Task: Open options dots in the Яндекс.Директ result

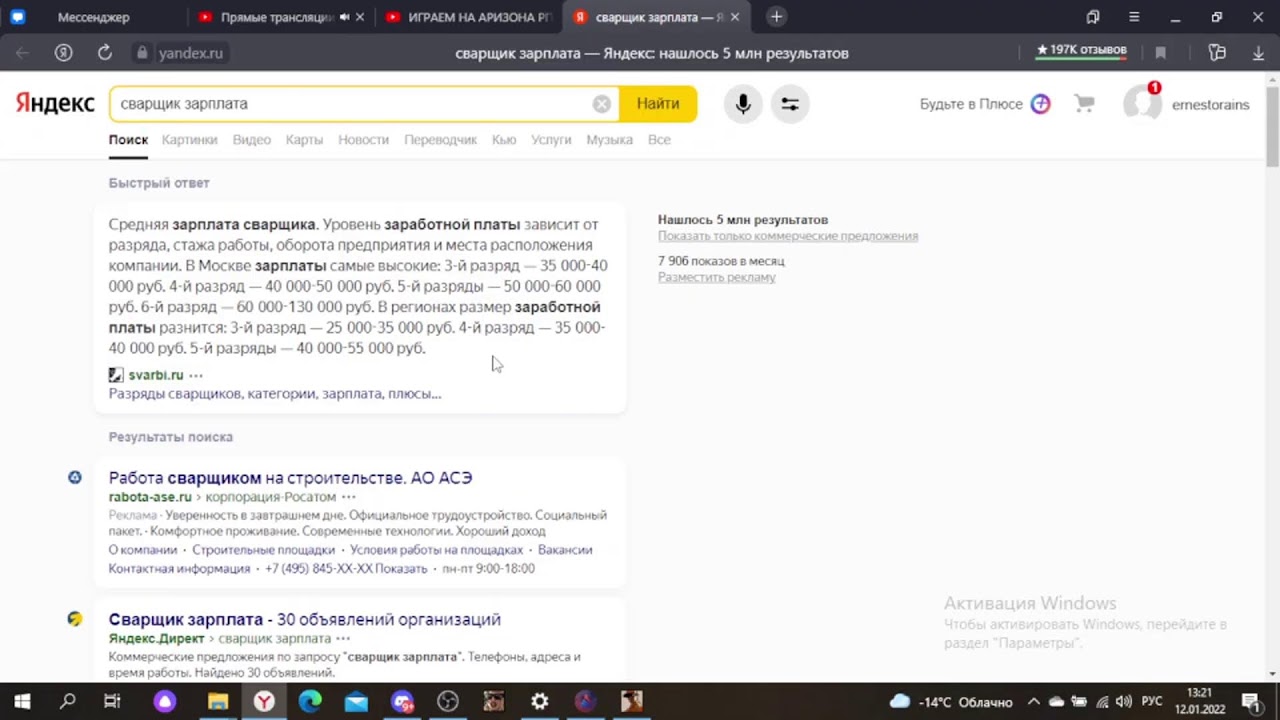Action: (343, 639)
